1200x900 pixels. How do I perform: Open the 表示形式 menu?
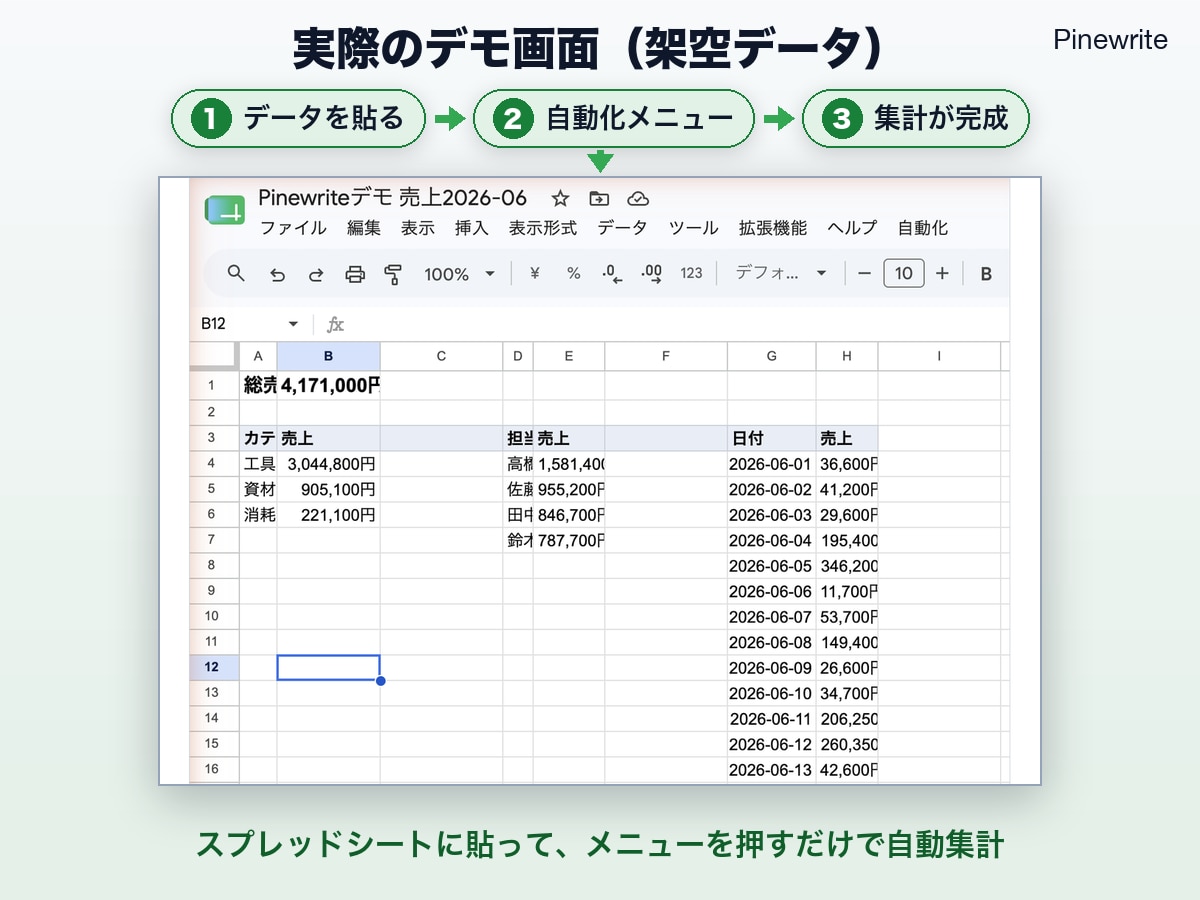(543, 228)
